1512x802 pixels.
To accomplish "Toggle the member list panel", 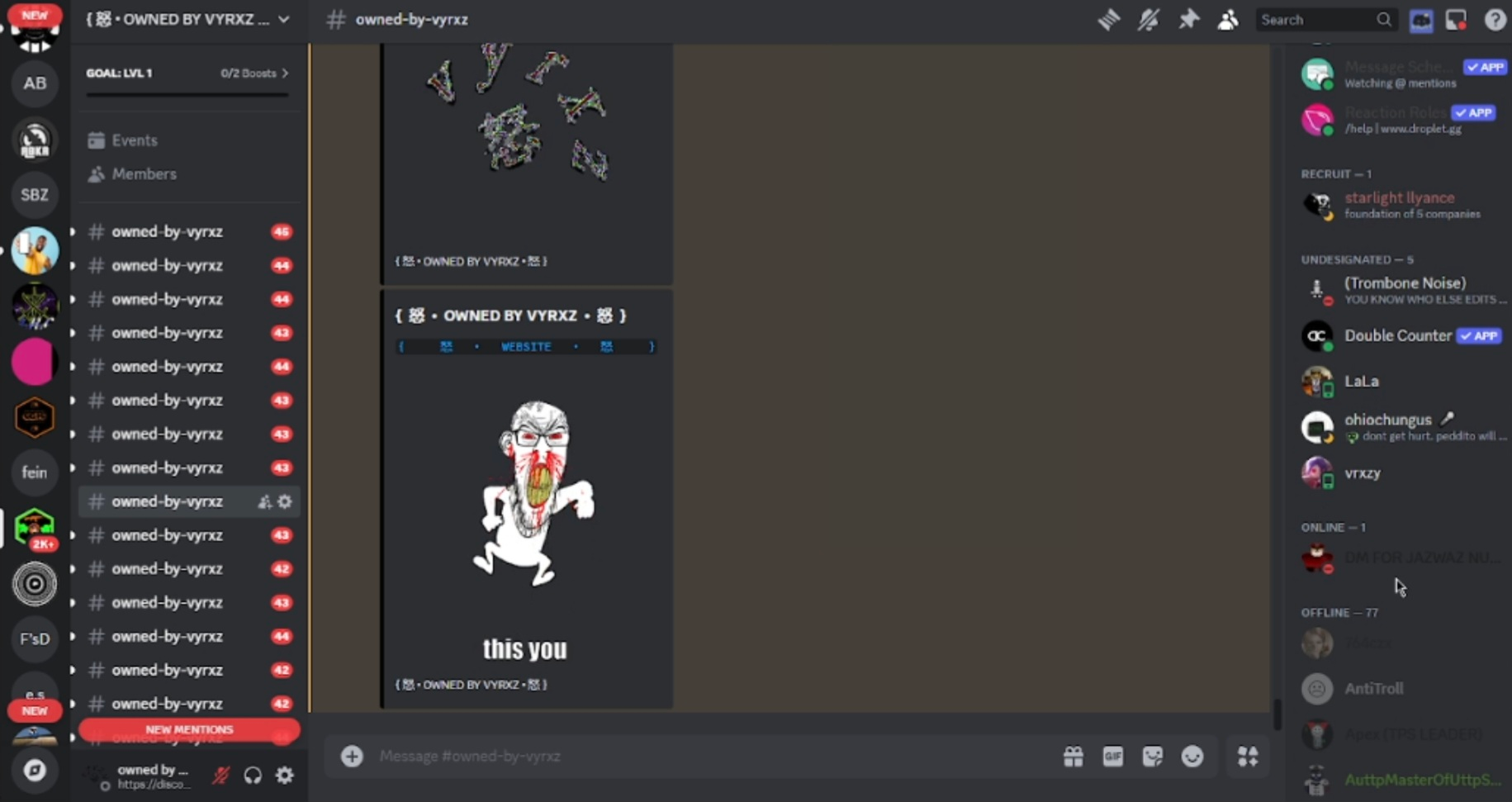I will [1228, 19].
